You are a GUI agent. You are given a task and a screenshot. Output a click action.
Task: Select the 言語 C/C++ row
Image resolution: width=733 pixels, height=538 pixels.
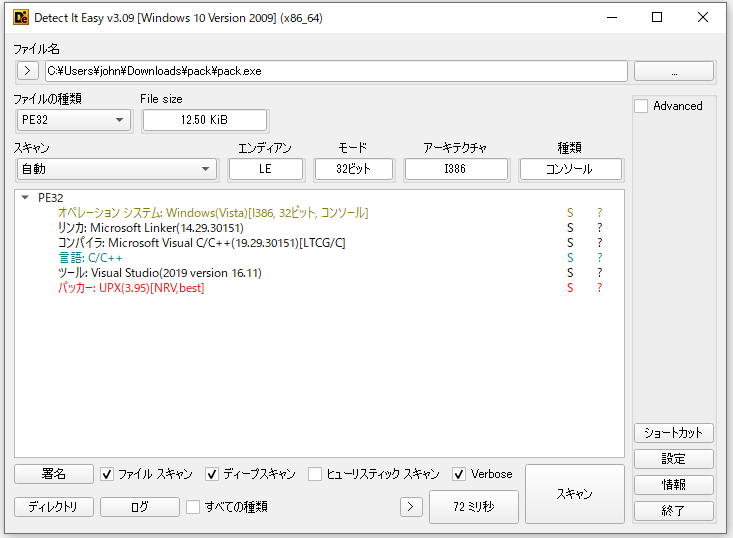90,258
